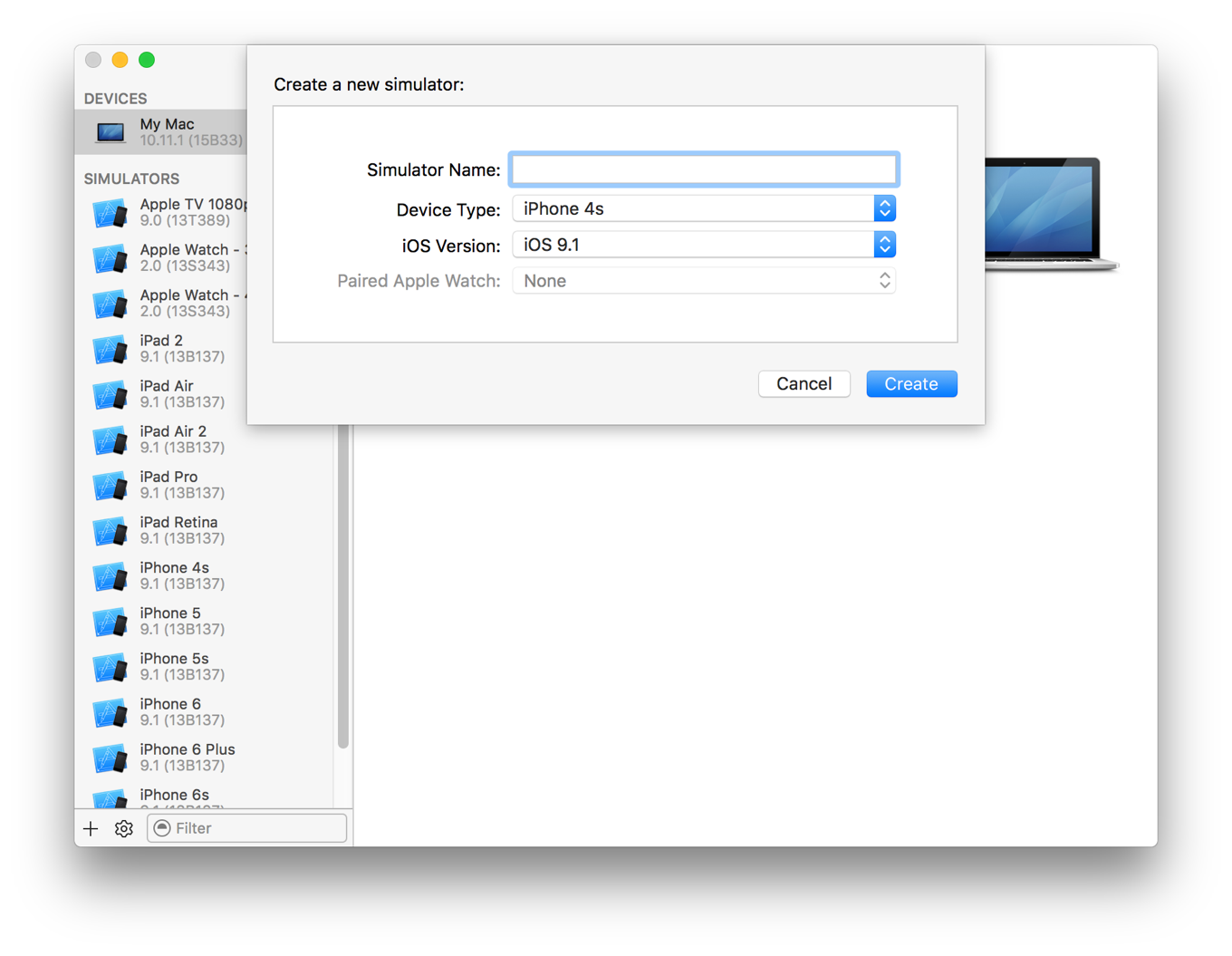Open the iOS Version dropdown

pyautogui.click(x=703, y=245)
